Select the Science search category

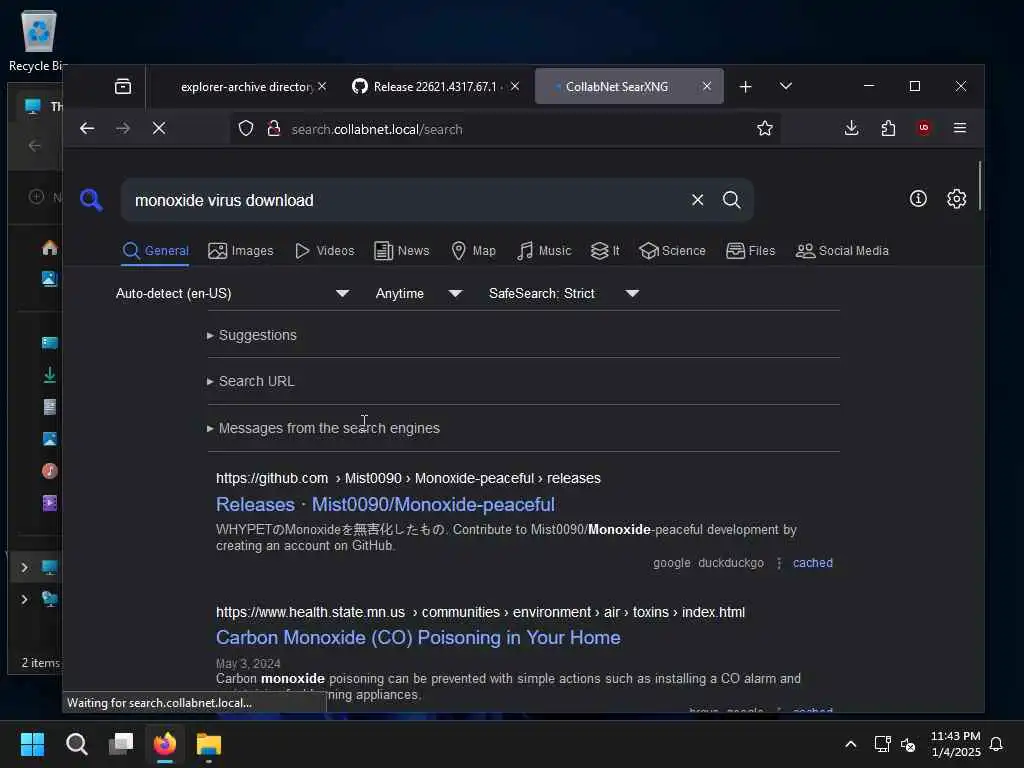coord(673,251)
